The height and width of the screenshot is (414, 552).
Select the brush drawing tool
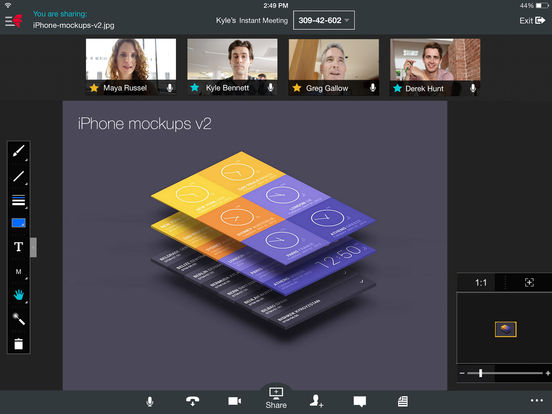[x=18, y=151]
